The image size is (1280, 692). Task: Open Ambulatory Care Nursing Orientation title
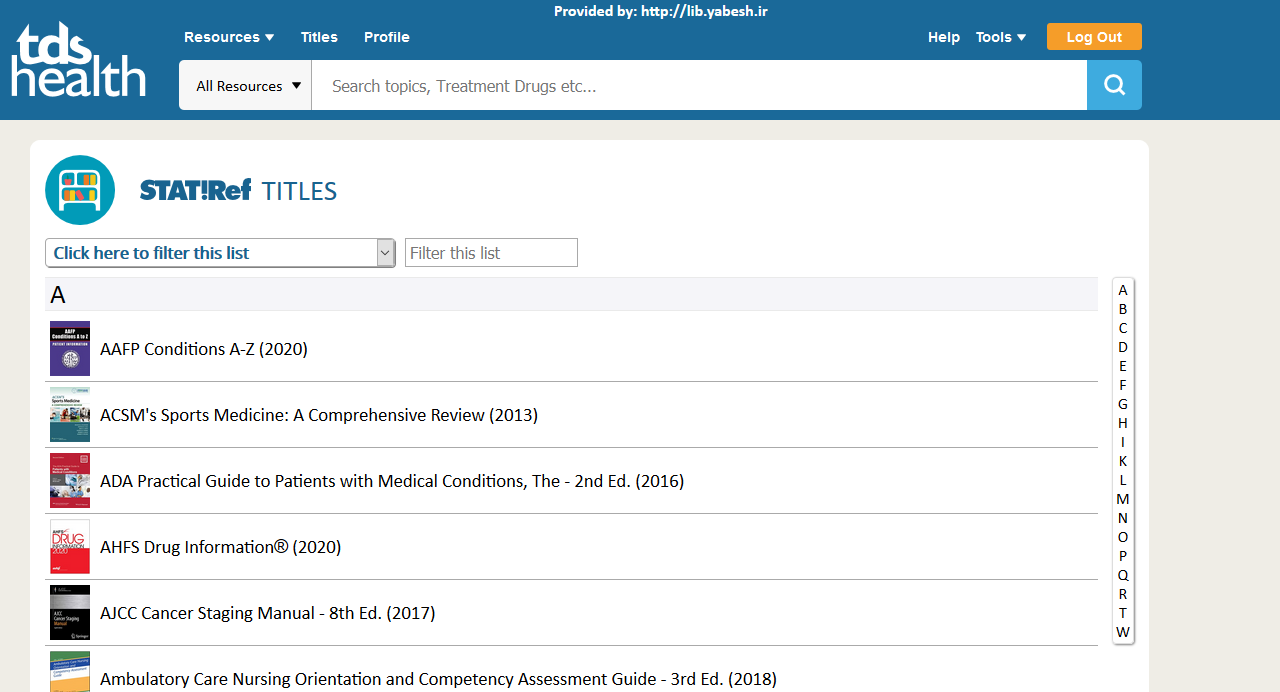438,679
